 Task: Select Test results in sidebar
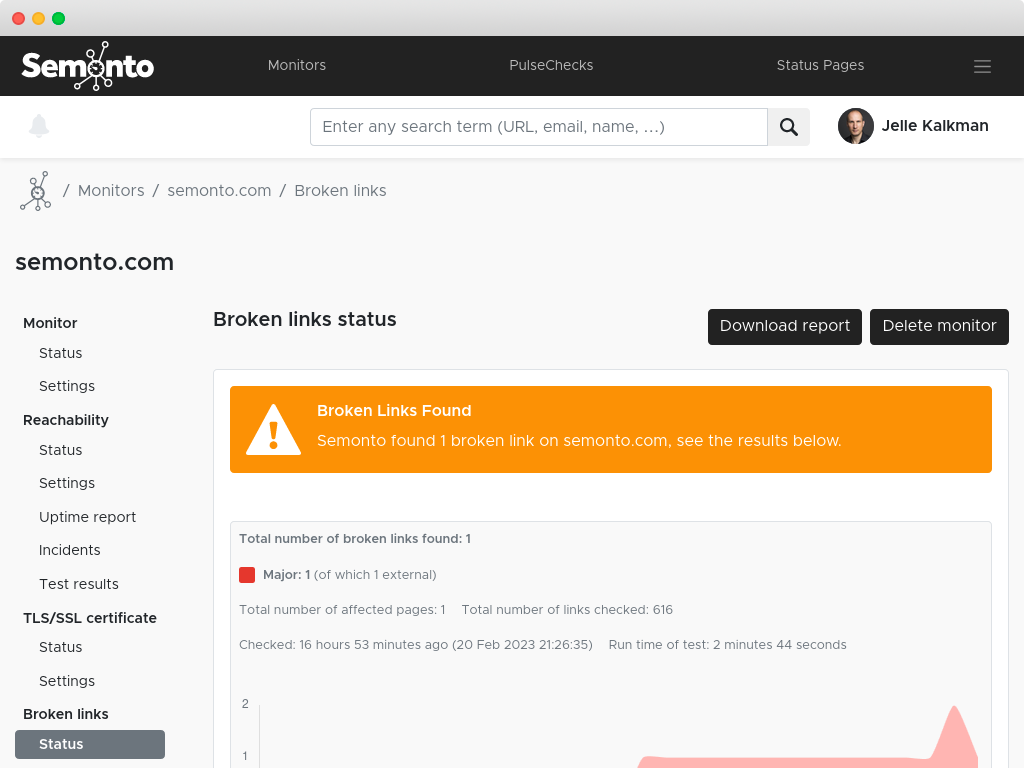tap(78, 584)
